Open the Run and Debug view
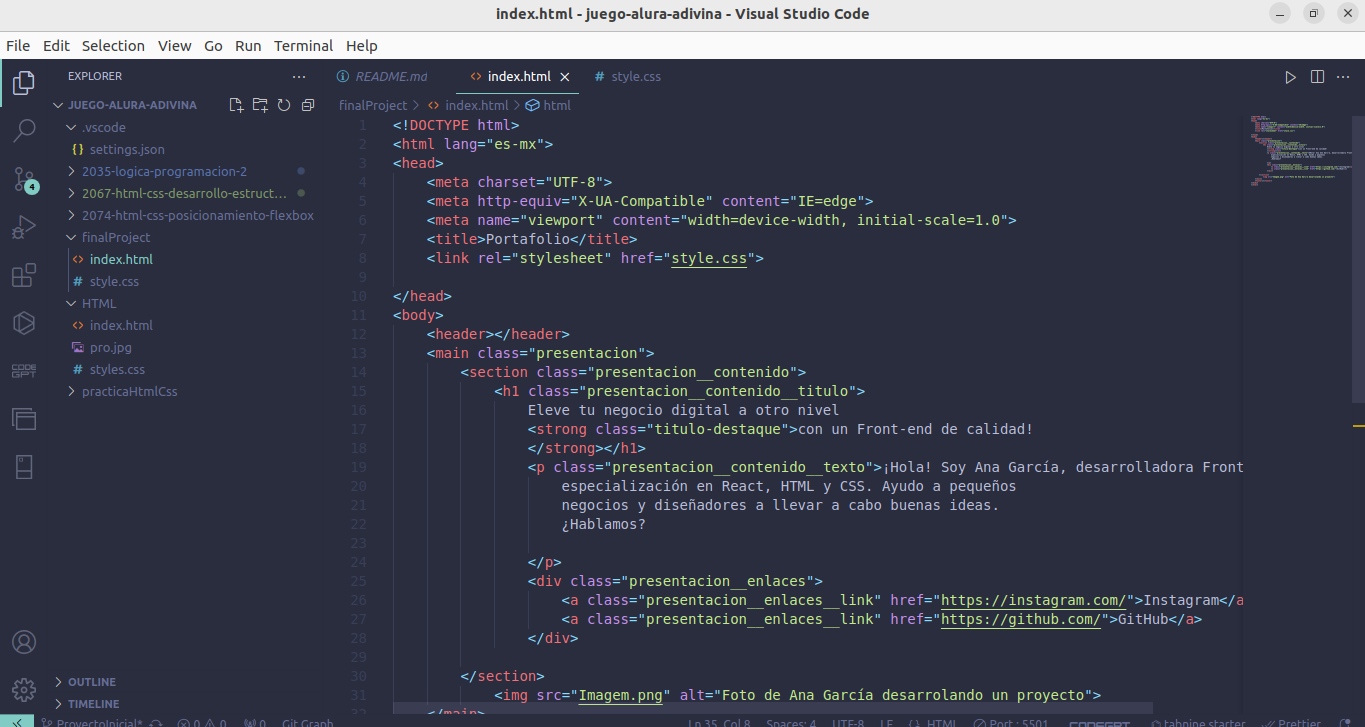Screen dimensions: 1365x727 pos(24,228)
